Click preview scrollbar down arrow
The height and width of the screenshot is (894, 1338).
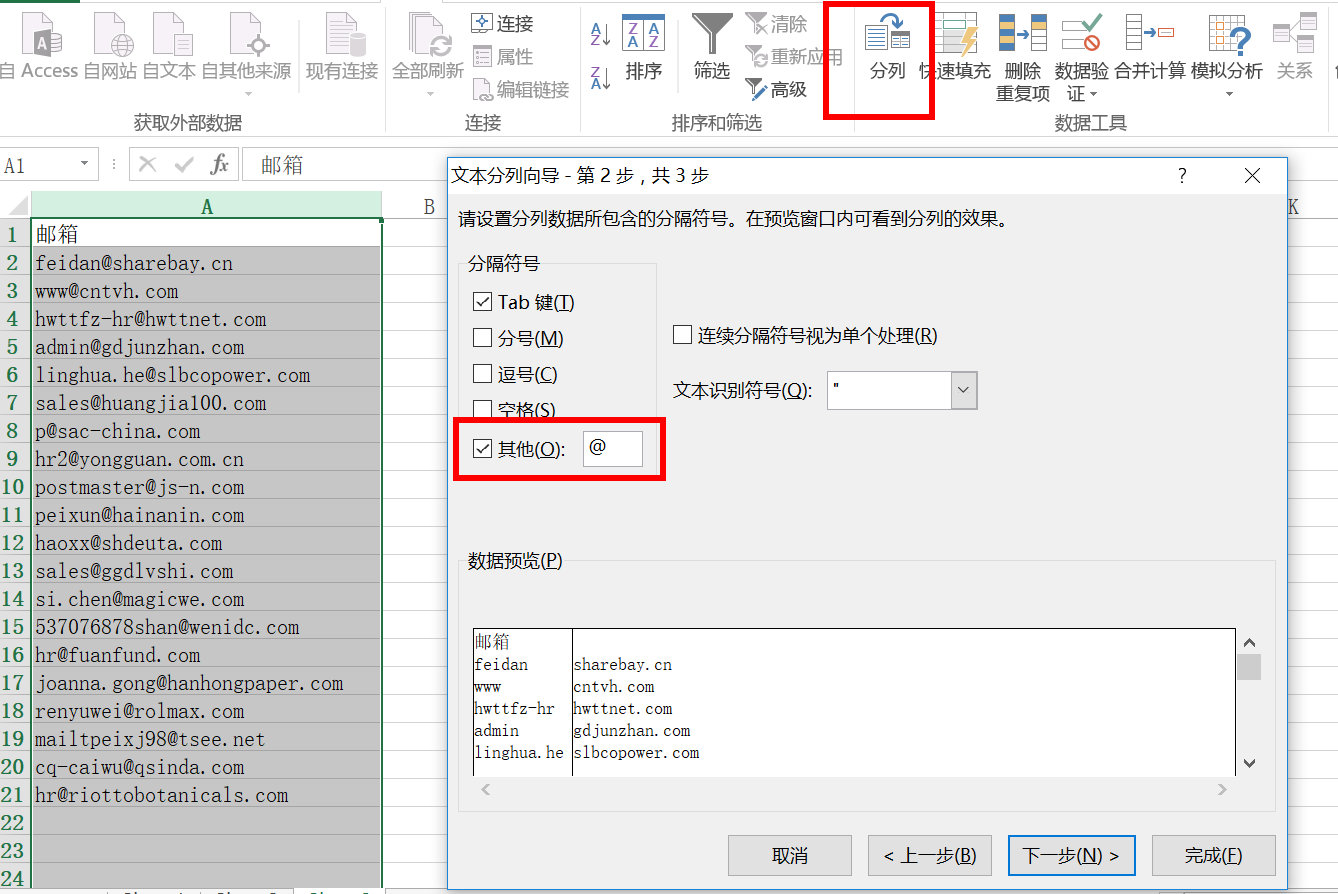(x=1249, y=763)
